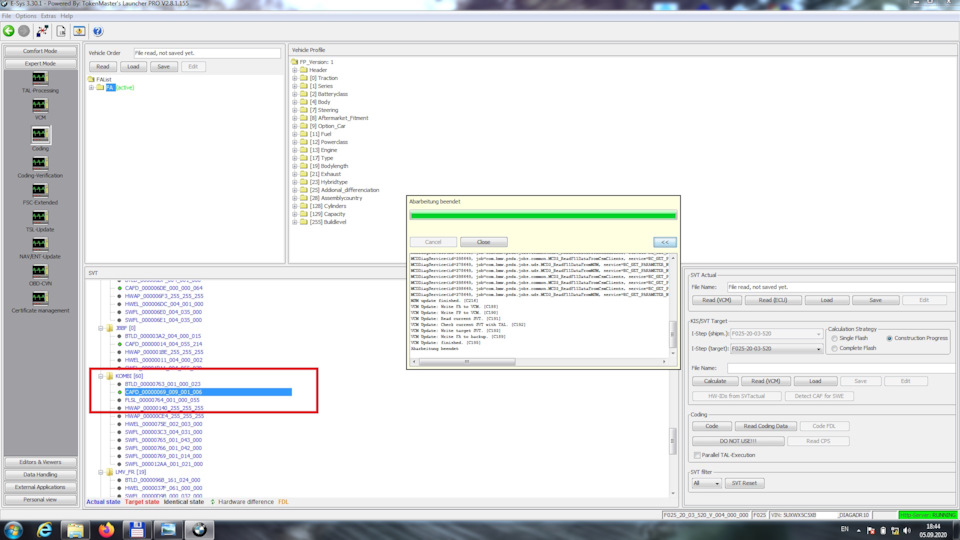The image size is (960, 540).
Task: Click Close in the Abarbeitung beendet dialog
Action: tap(484, 242)
